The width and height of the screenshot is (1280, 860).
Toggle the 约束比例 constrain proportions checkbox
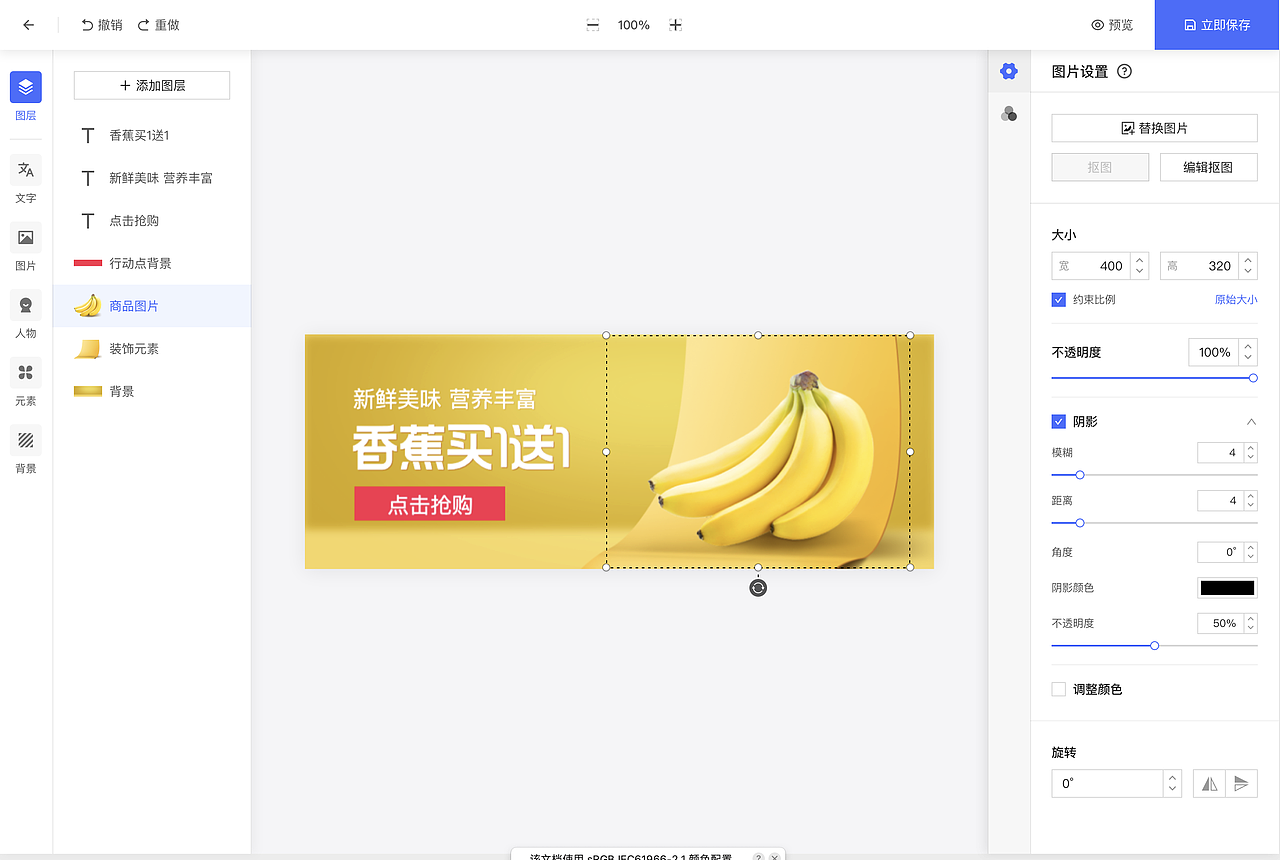[x=1057, y=299]
